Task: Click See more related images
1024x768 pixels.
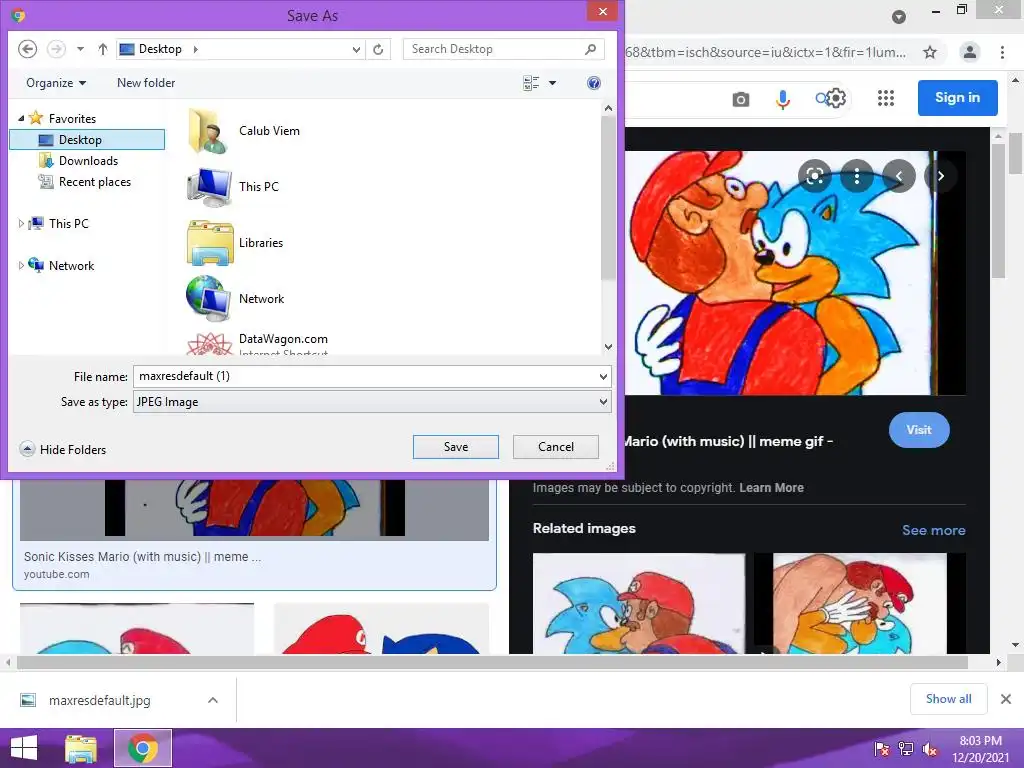Action: [933, 530]
